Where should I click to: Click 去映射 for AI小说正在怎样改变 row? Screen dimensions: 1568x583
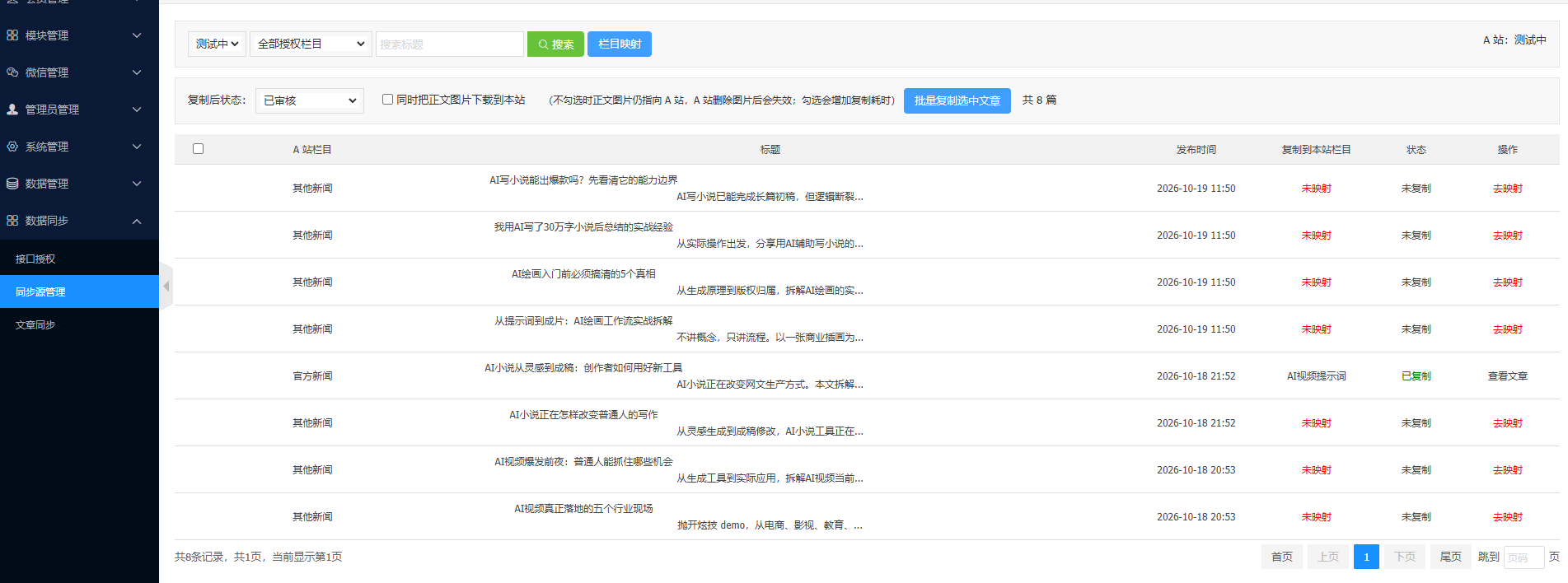1508,423
